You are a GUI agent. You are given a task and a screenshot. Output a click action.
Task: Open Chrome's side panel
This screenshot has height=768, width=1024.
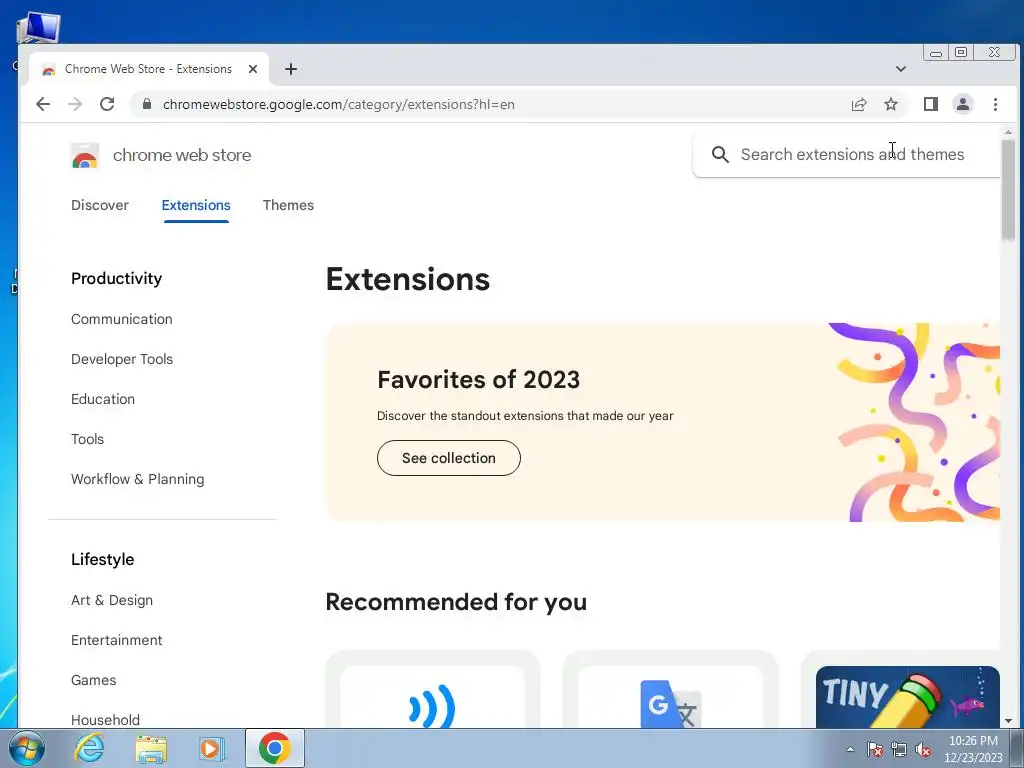coord(931,104)
